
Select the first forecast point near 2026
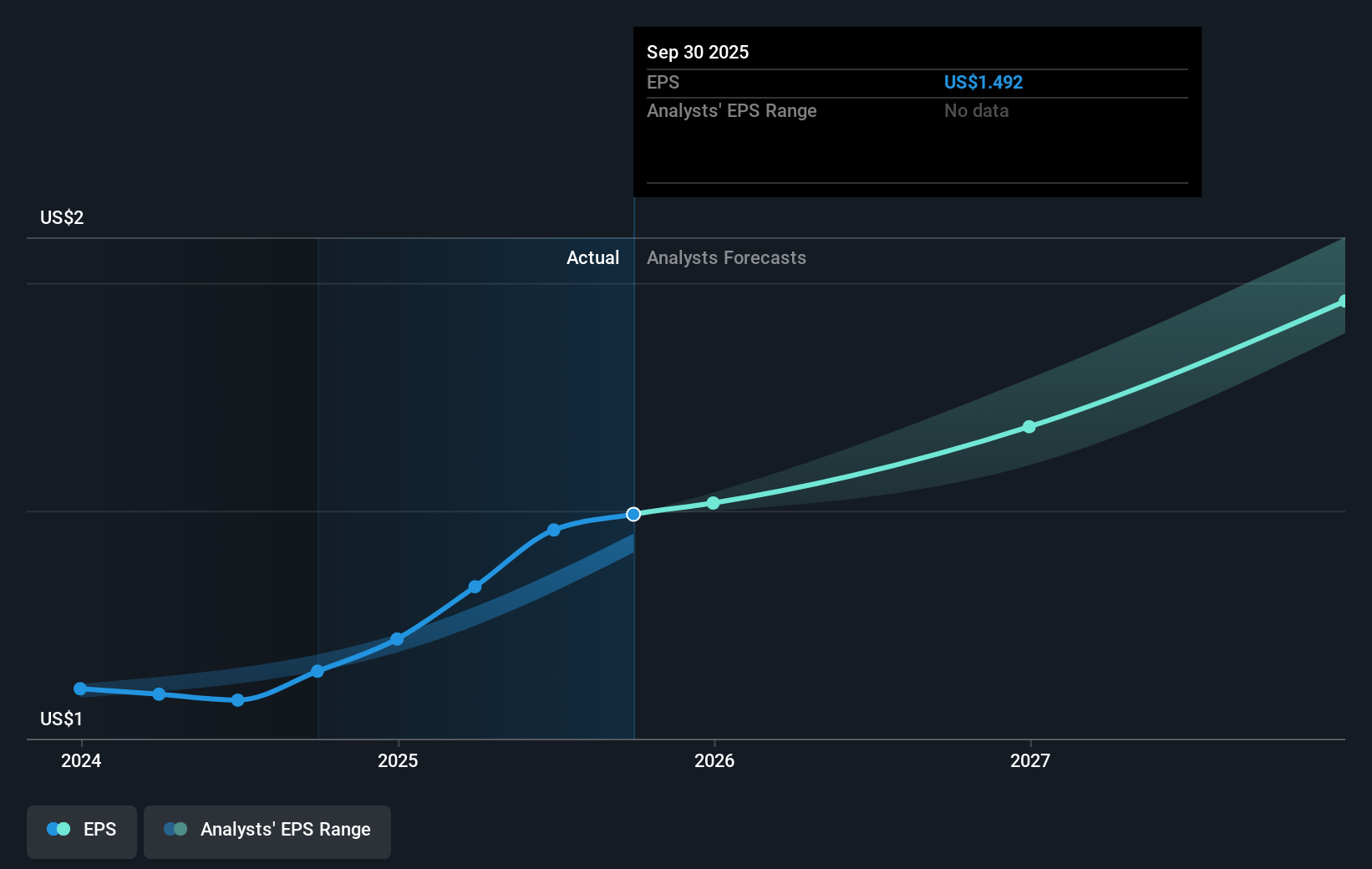pyautogui.click(x=713, y=503)
